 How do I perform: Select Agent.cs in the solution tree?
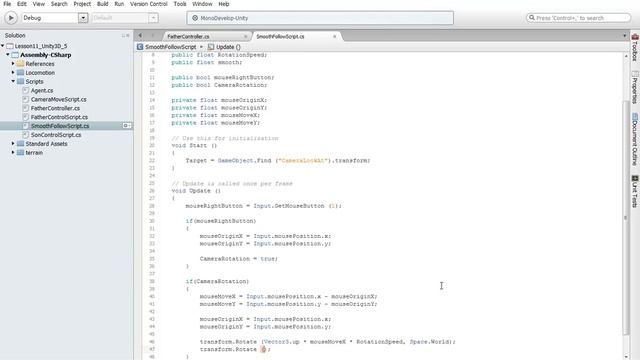(42, 90)
